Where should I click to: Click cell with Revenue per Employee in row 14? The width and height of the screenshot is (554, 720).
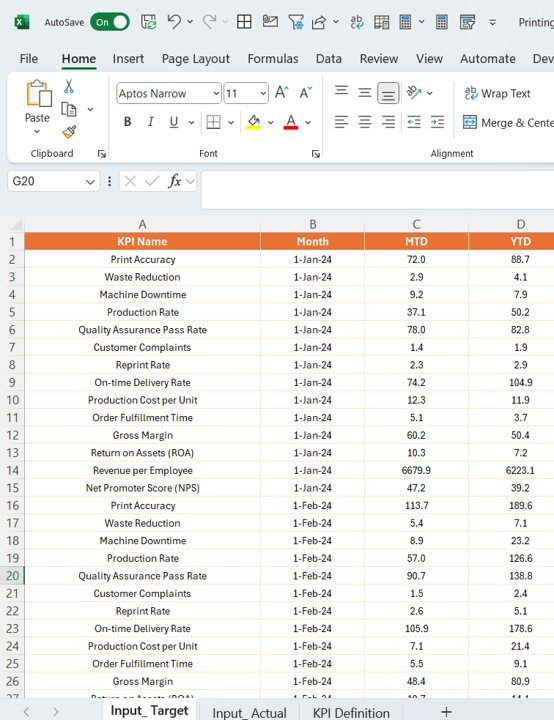(x=142, y=470)
